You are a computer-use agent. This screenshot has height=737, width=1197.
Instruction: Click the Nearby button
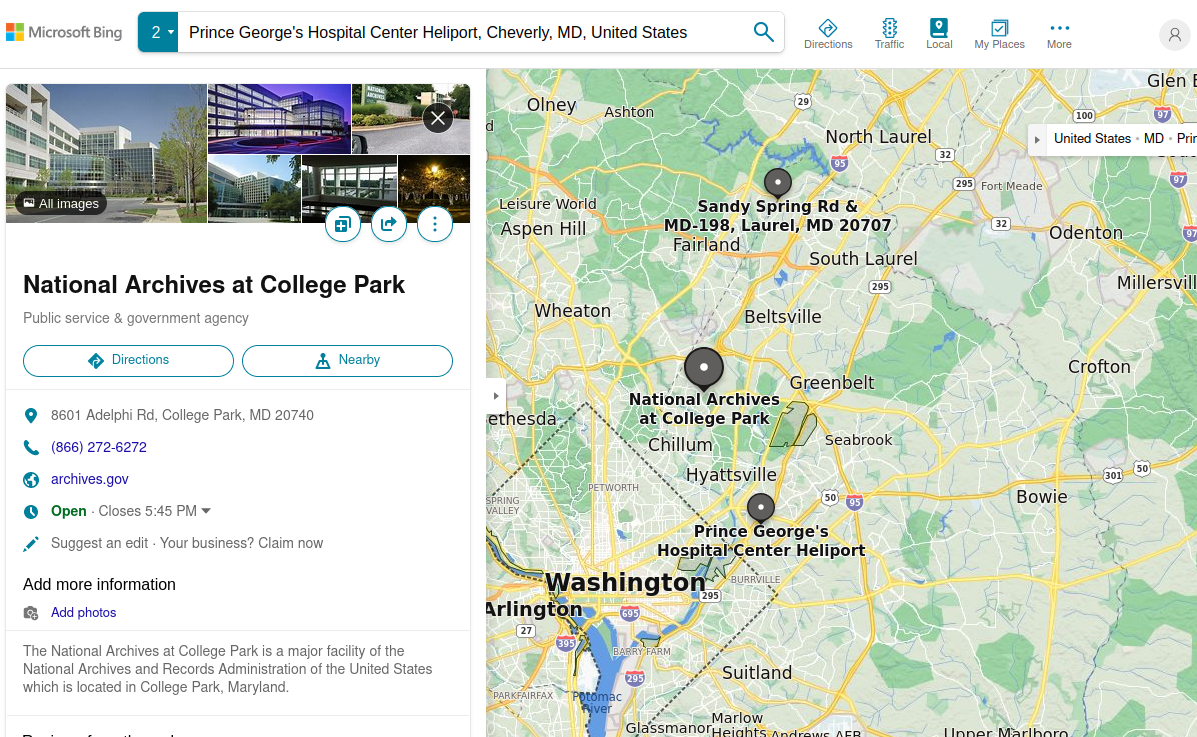(x=347, y=360)
